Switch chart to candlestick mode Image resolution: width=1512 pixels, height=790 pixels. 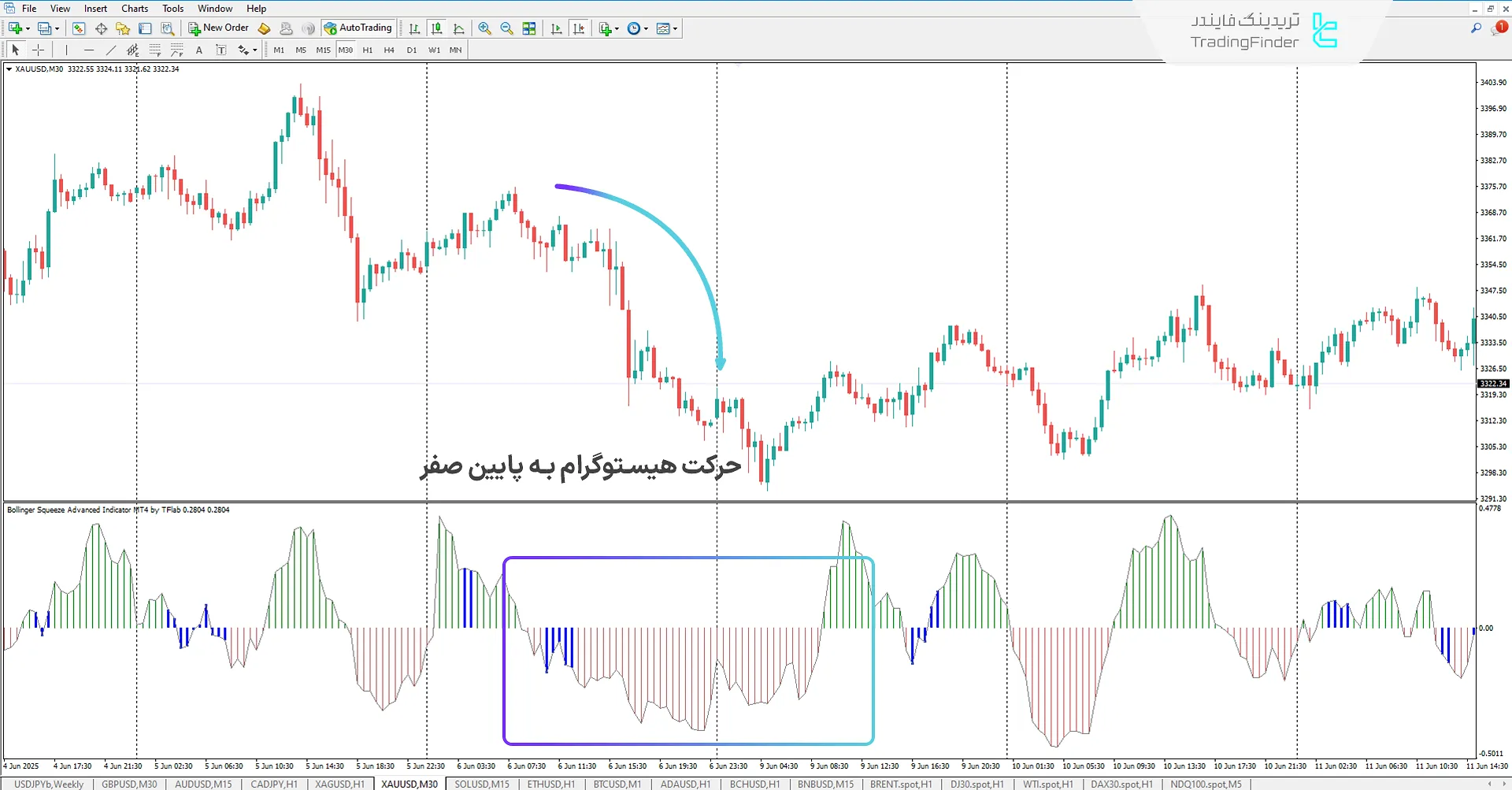(436, 28)
